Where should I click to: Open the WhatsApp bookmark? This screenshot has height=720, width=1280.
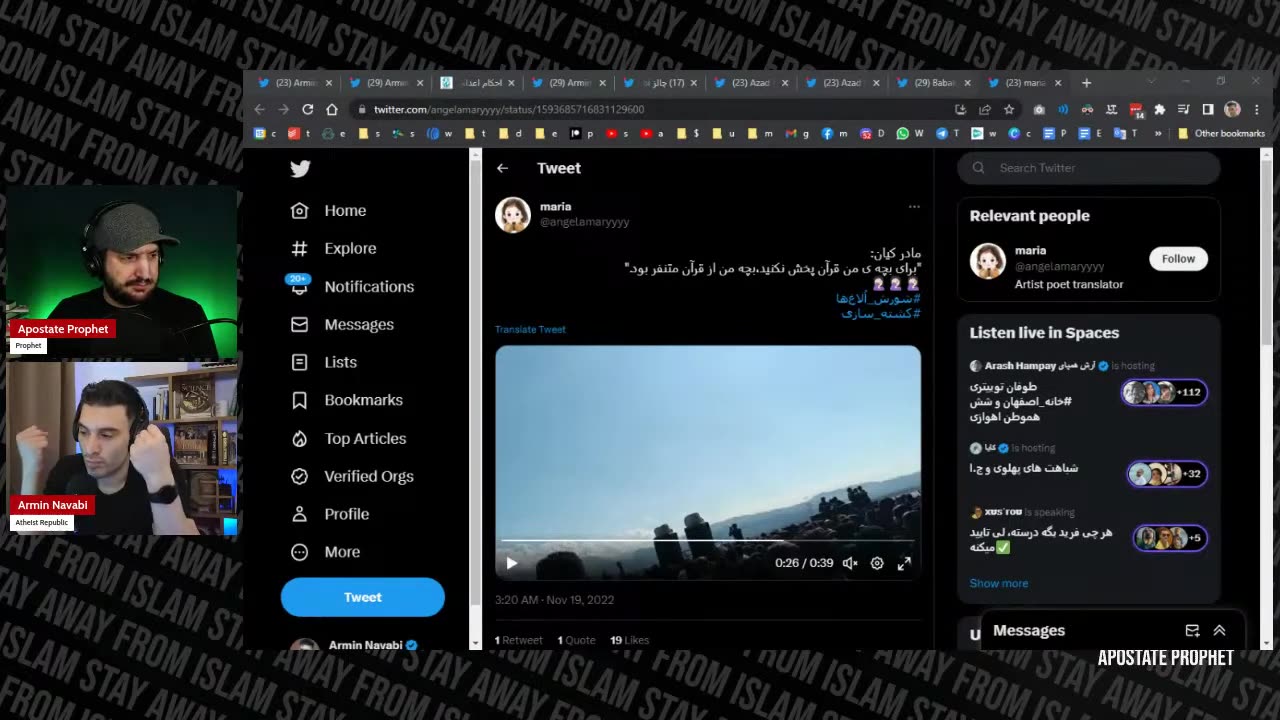tap(910, 133)
